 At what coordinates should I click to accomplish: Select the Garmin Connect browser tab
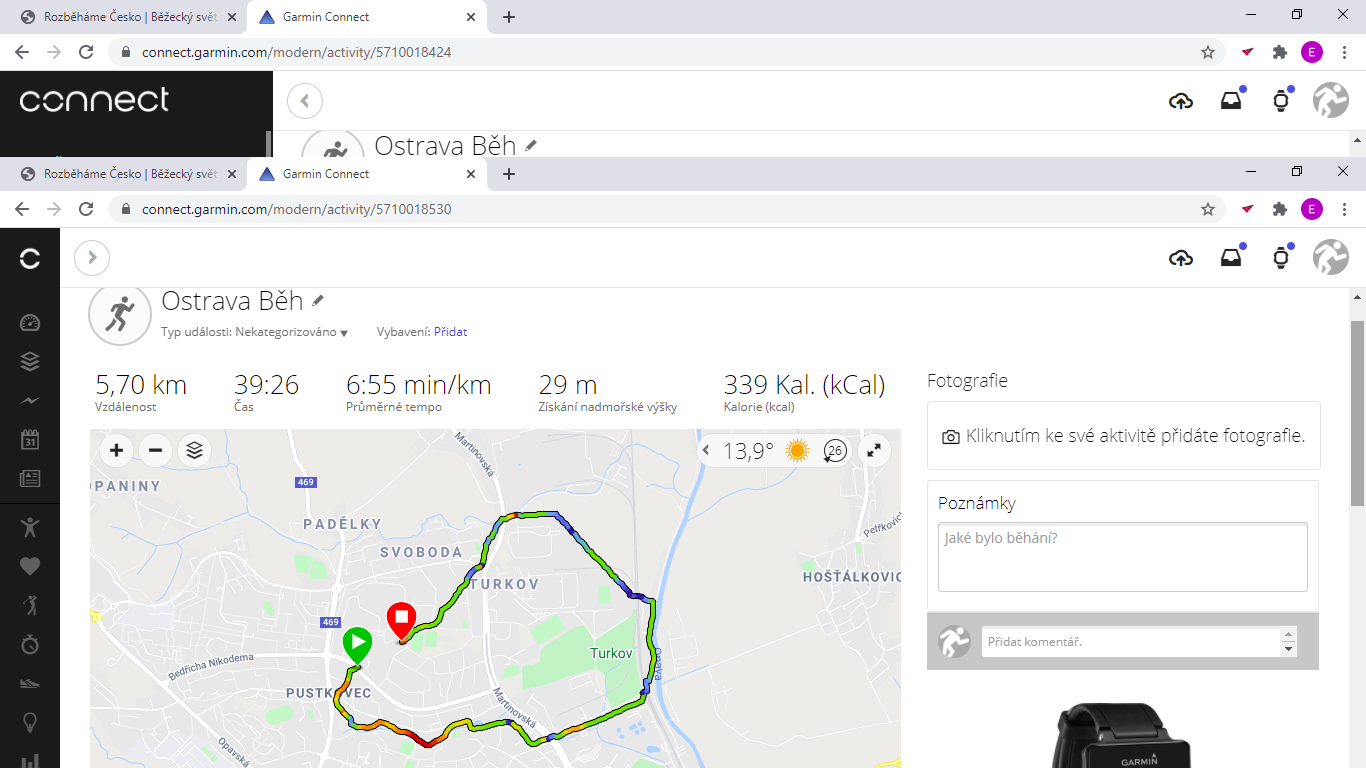pos(367,174)
